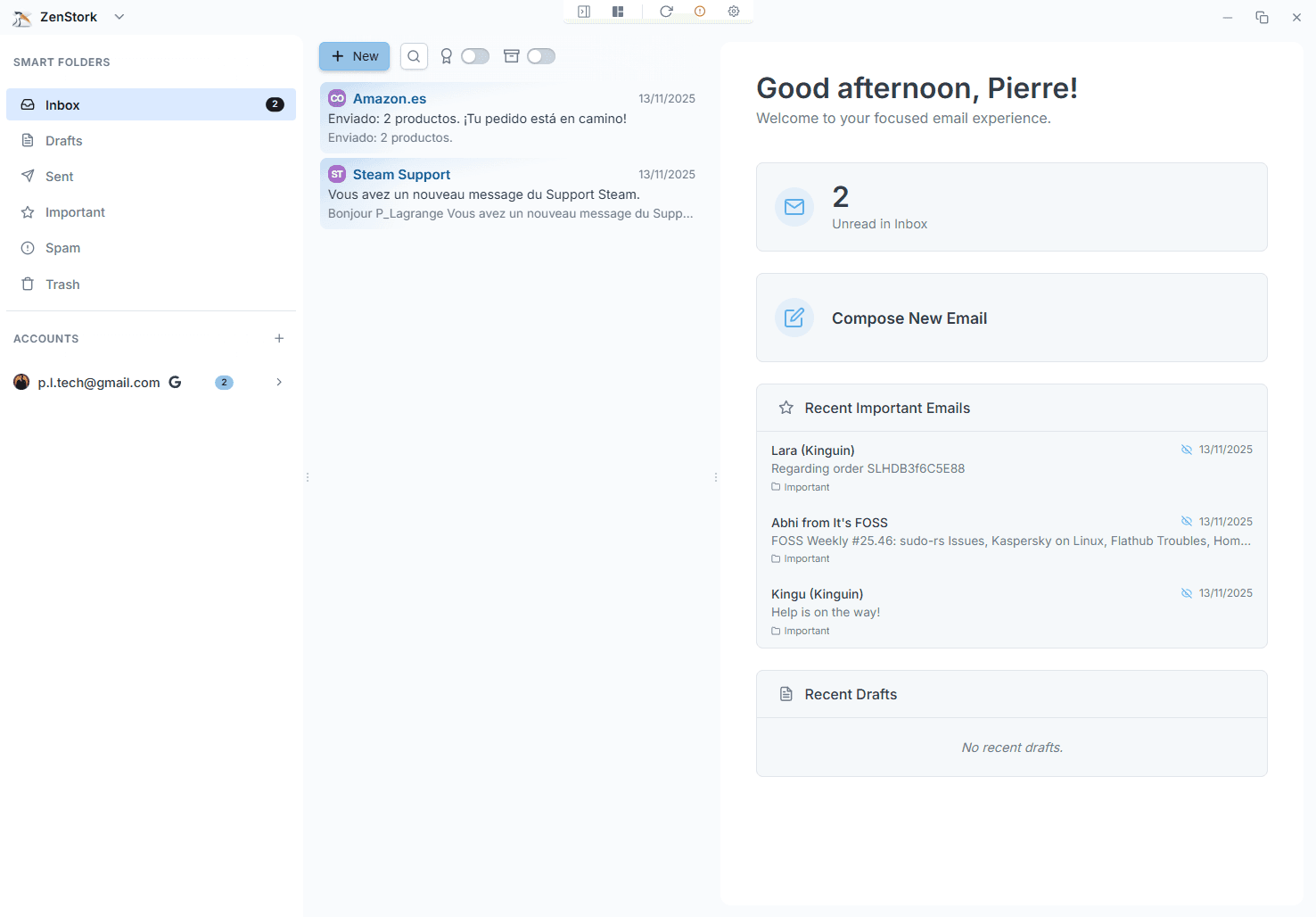Add an account with the plus icon
The image size is (1316, 917).
(x=279, y=339)
